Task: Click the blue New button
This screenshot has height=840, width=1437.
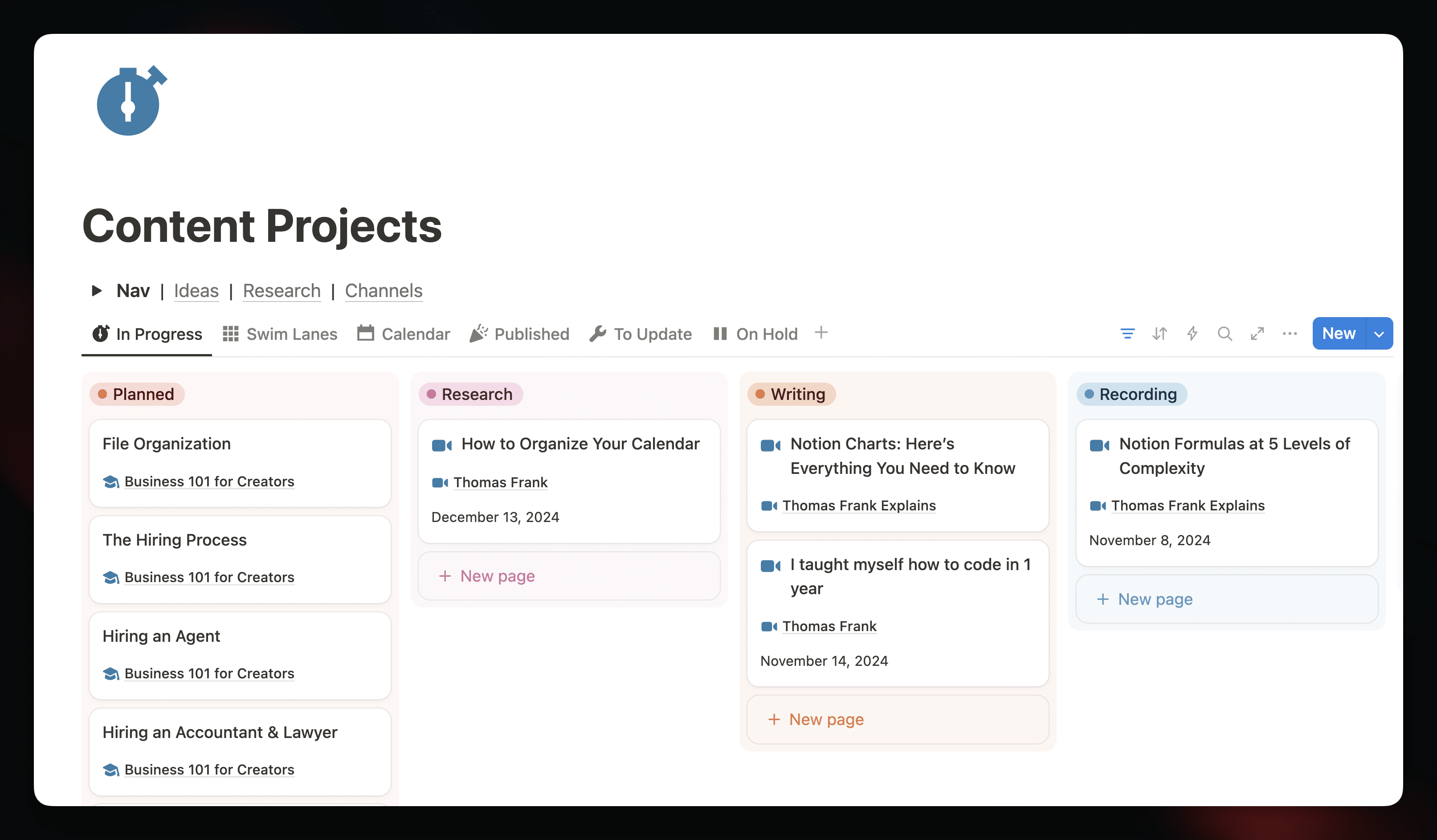Action: click(1339, 334)
